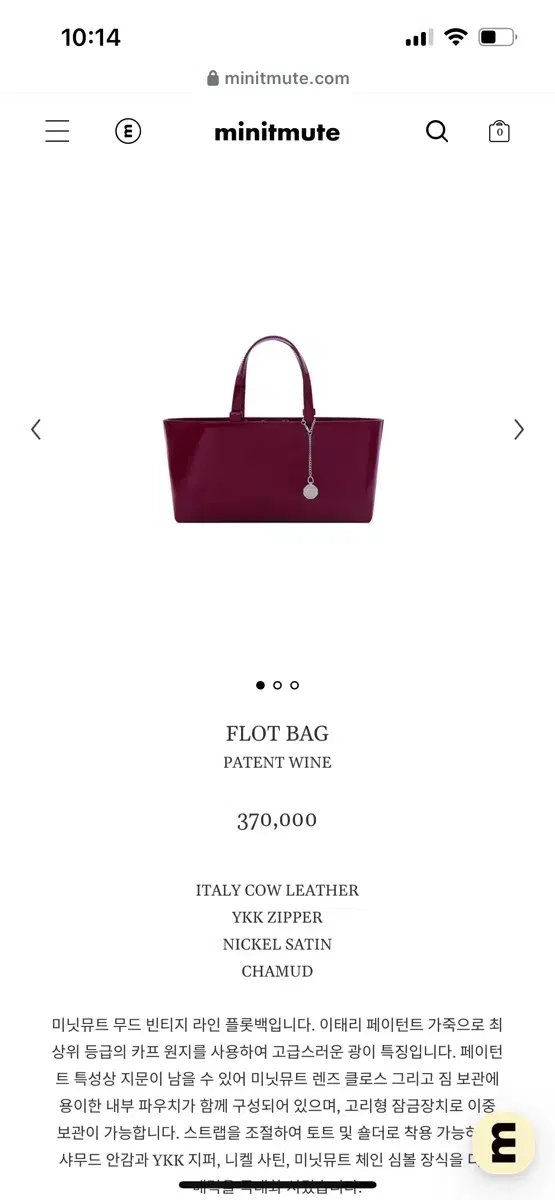Tap the yellow chat widget icon

click(x=504, y=1142)
